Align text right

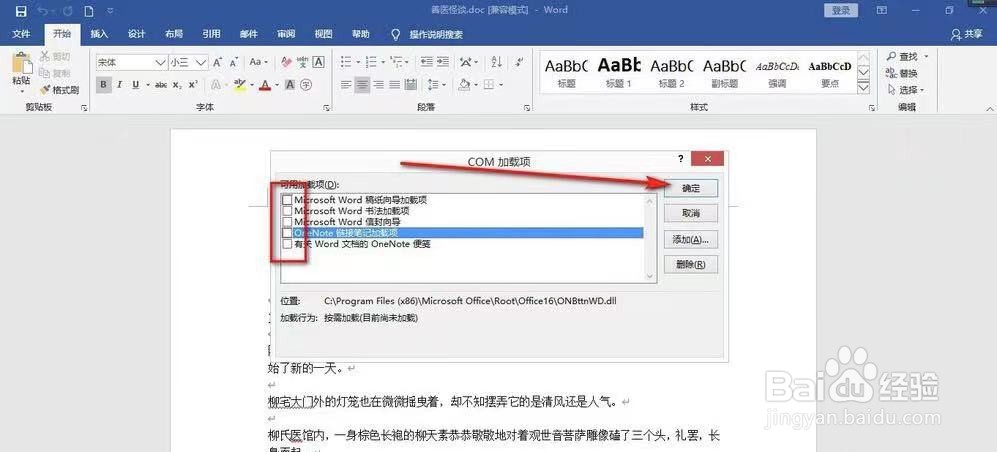click(x=378, y=85)
